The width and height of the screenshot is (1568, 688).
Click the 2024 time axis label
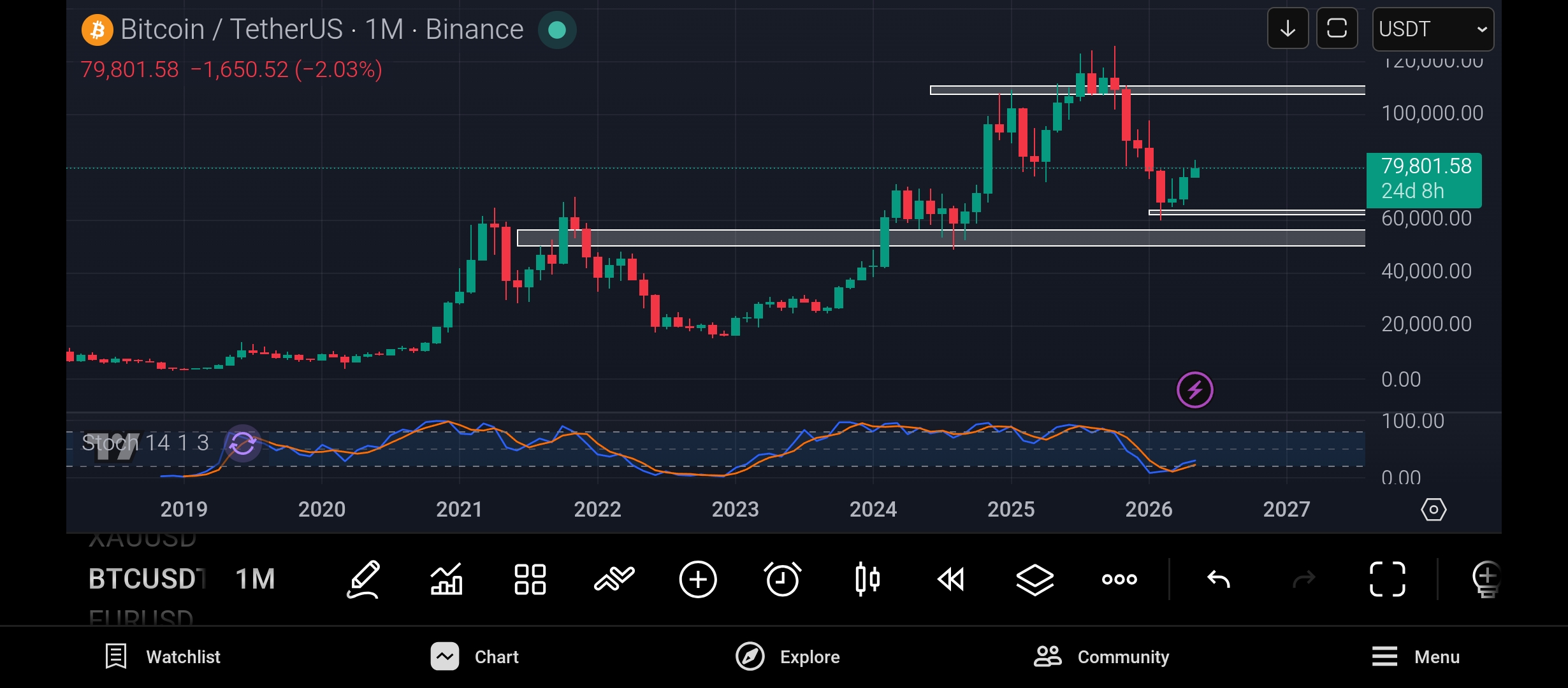tap(873, 510)
